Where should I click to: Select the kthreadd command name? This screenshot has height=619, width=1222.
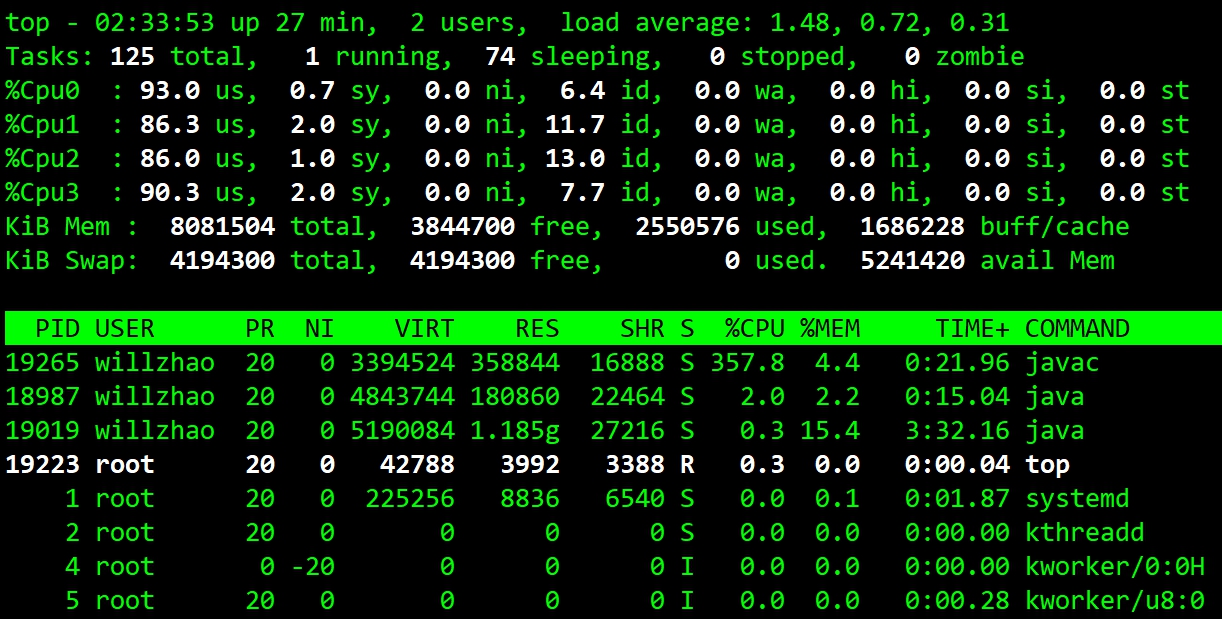pos(1085,532)
